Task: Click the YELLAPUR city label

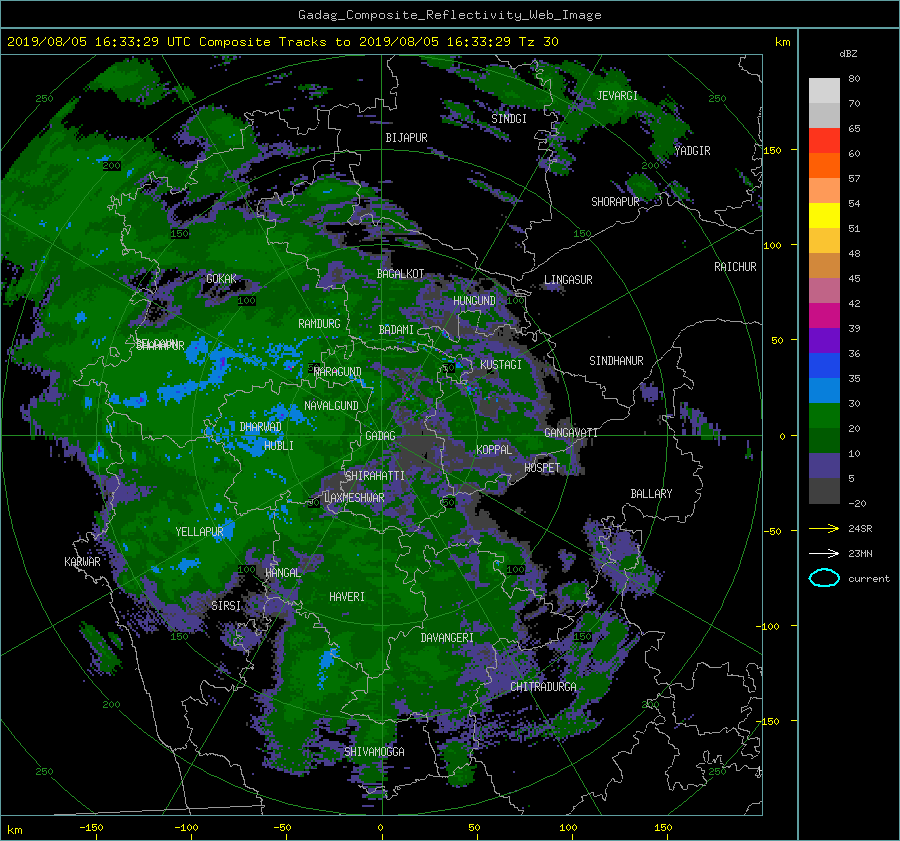Action: (x=199, y=532)
